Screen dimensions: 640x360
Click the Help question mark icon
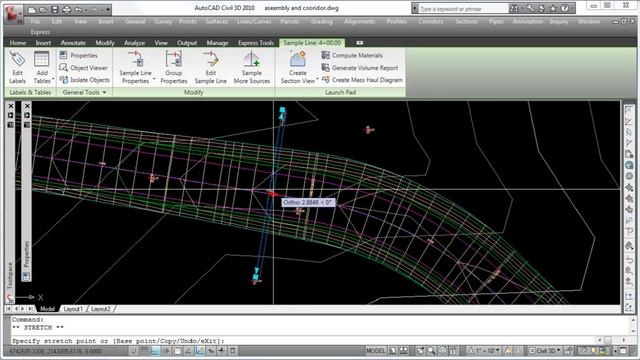click(564, 8)
